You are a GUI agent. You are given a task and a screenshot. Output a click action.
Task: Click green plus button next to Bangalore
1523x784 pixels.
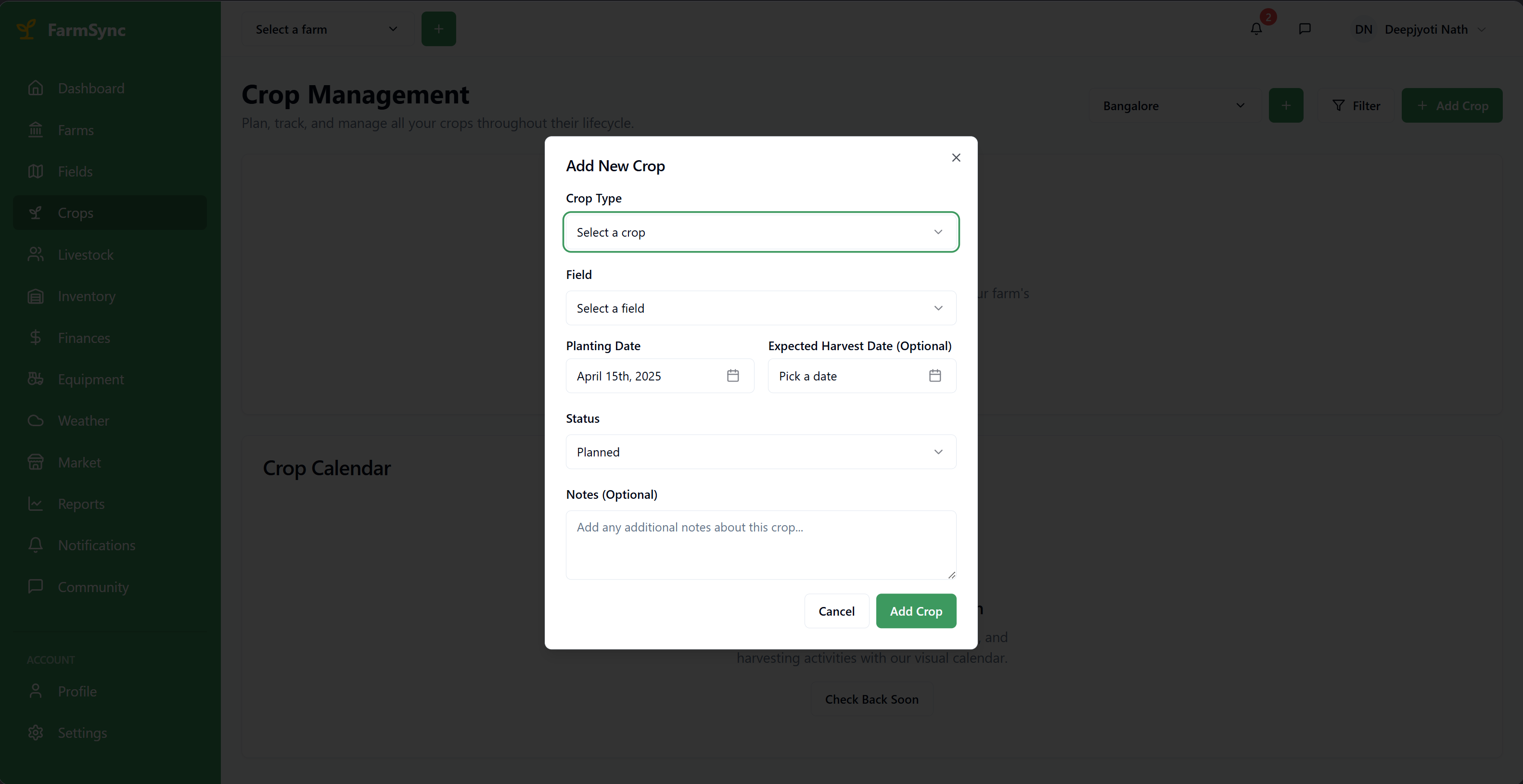click(x=1286, y=106)
